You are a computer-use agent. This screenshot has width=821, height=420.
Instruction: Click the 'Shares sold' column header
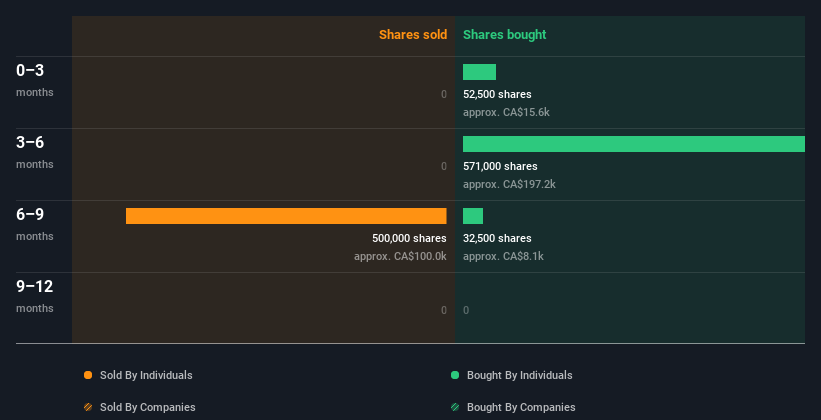(x=413, y=35)
